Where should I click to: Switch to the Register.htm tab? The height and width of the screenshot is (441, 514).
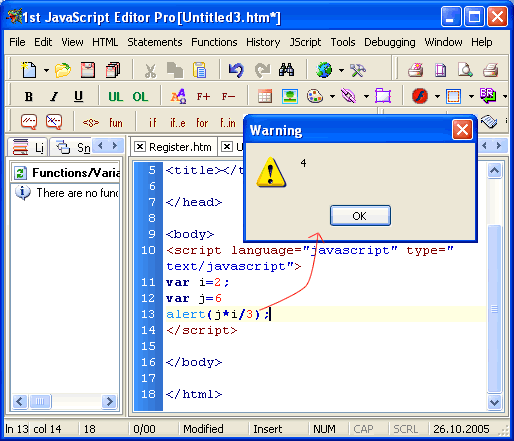(180, 147)
